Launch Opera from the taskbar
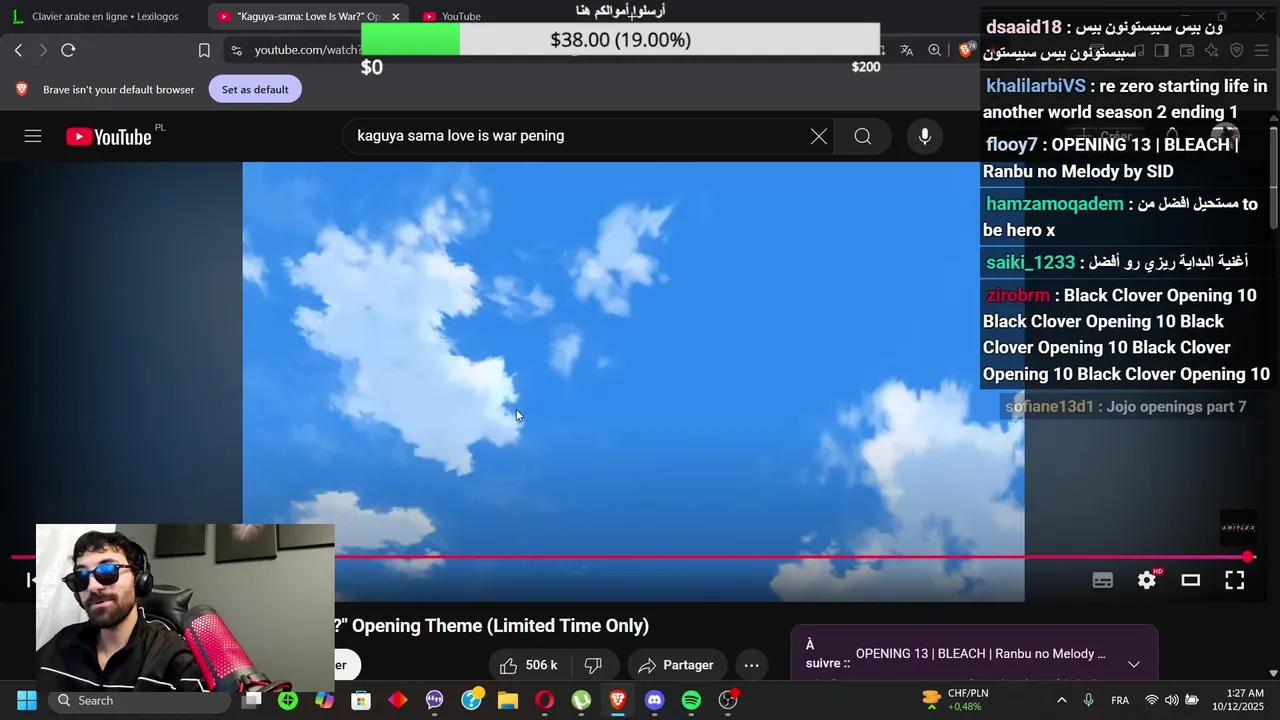This screenshot has height=720, width=1280. (544, 700)
